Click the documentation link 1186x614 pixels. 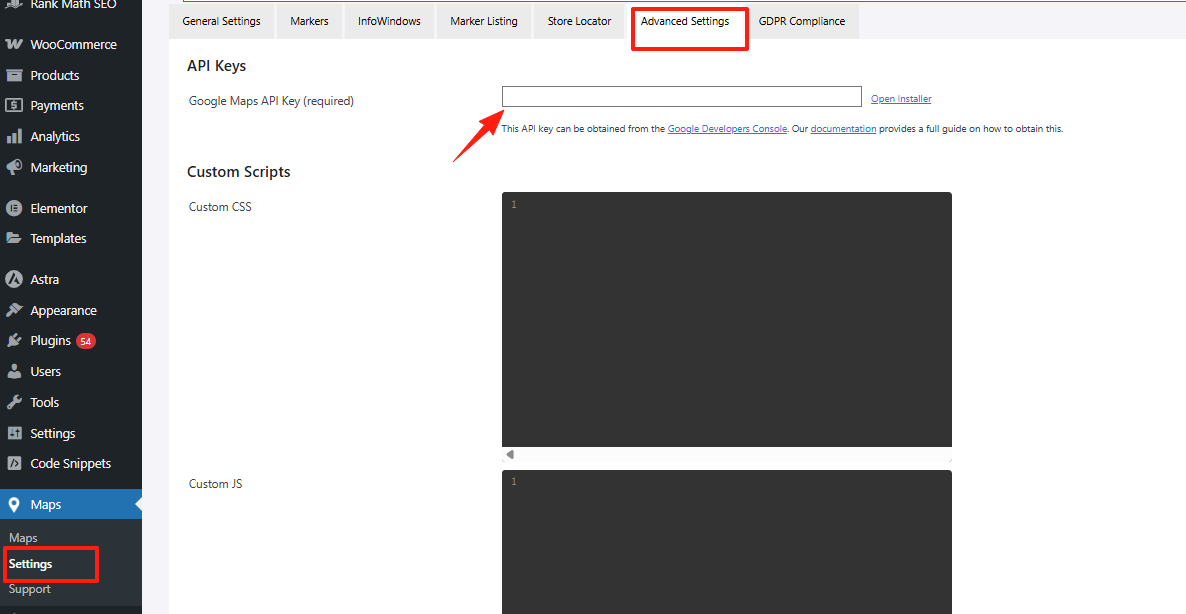tap(843, 128)
